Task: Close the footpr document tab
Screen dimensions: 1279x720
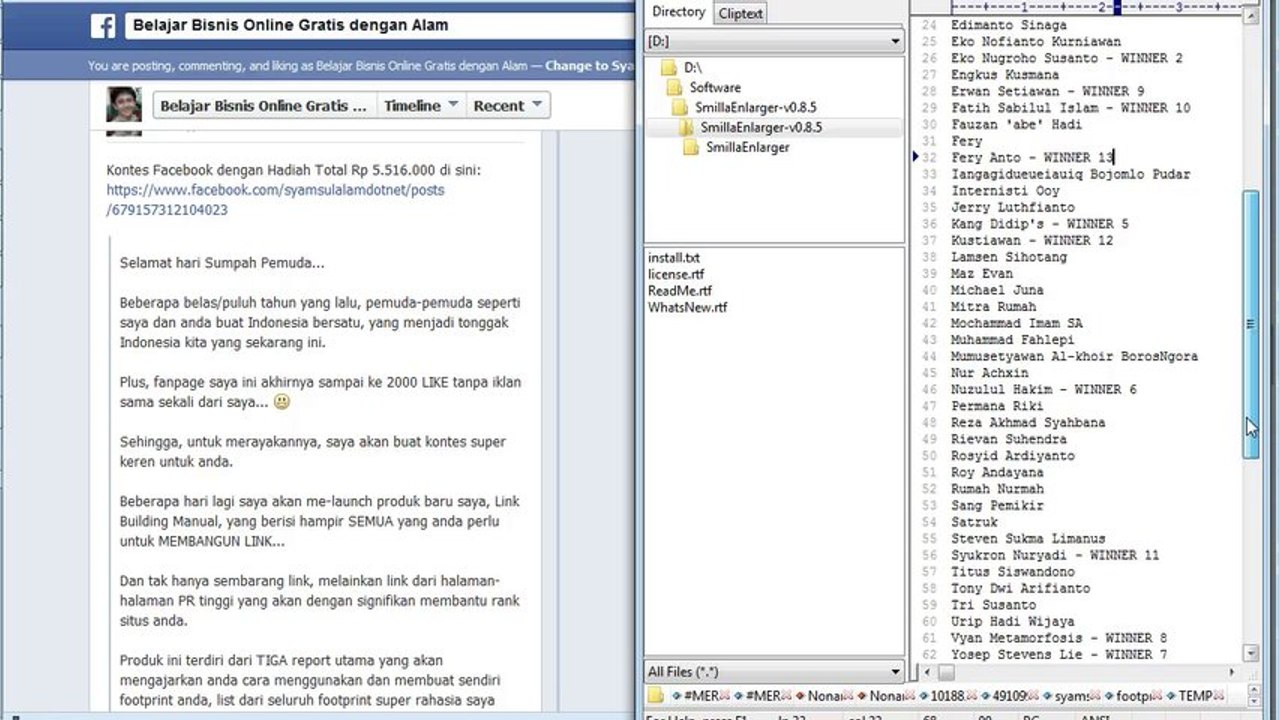Action: point(1158,695)
